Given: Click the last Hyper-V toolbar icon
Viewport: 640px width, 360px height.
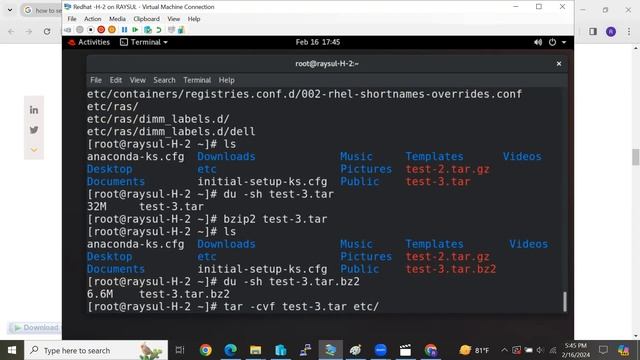Looking at the screenshot, I should (x=181, y=30).
